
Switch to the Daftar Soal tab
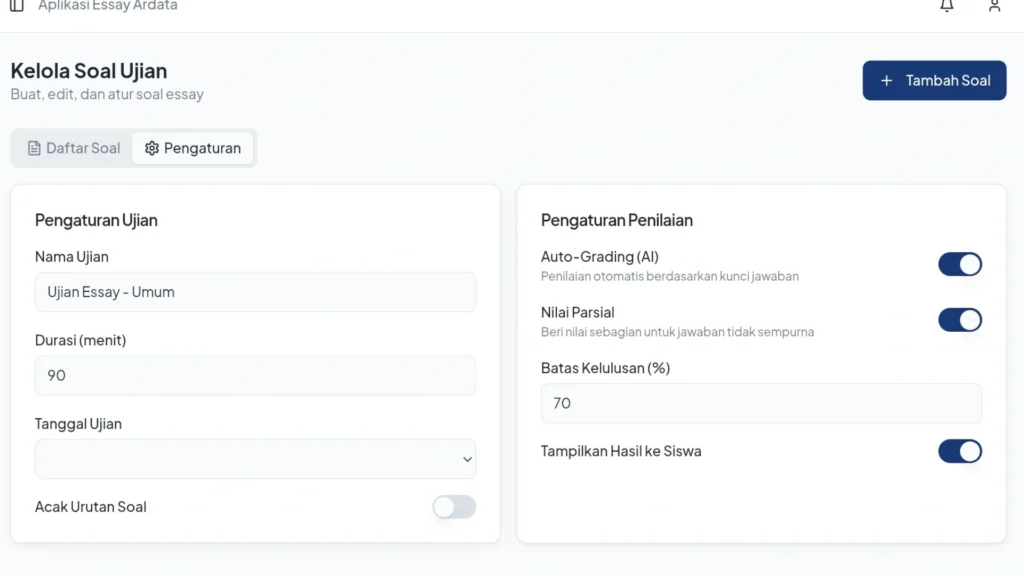(x=74, y=148)
